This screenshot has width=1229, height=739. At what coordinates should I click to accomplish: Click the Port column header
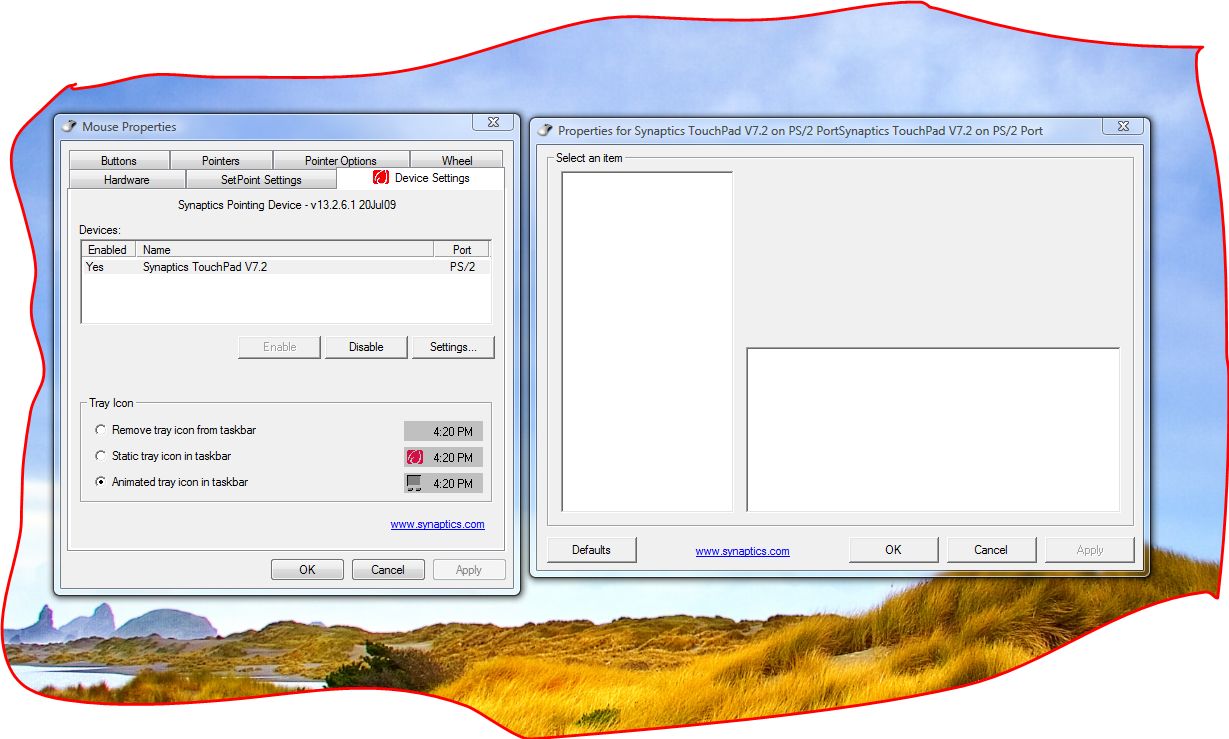pyautogui.click(x=462, y=249)
